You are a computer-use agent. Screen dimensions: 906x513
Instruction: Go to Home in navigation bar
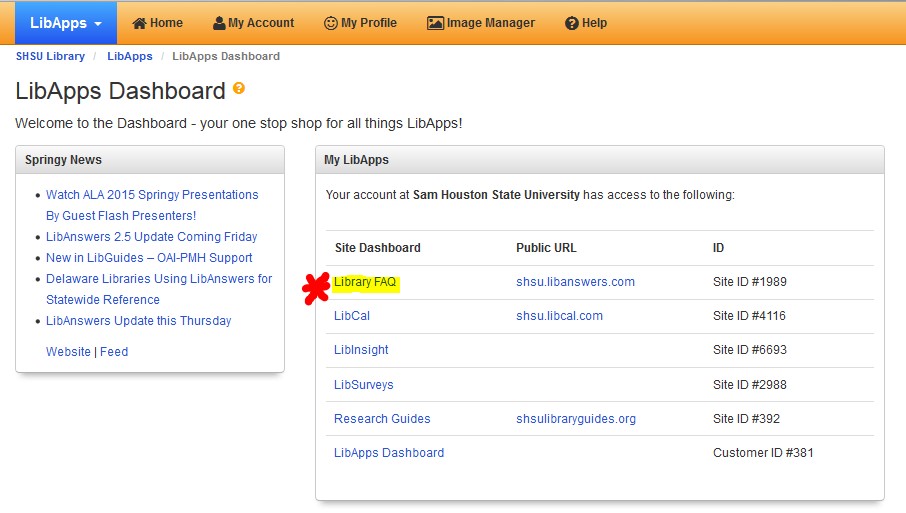point(158,23)
